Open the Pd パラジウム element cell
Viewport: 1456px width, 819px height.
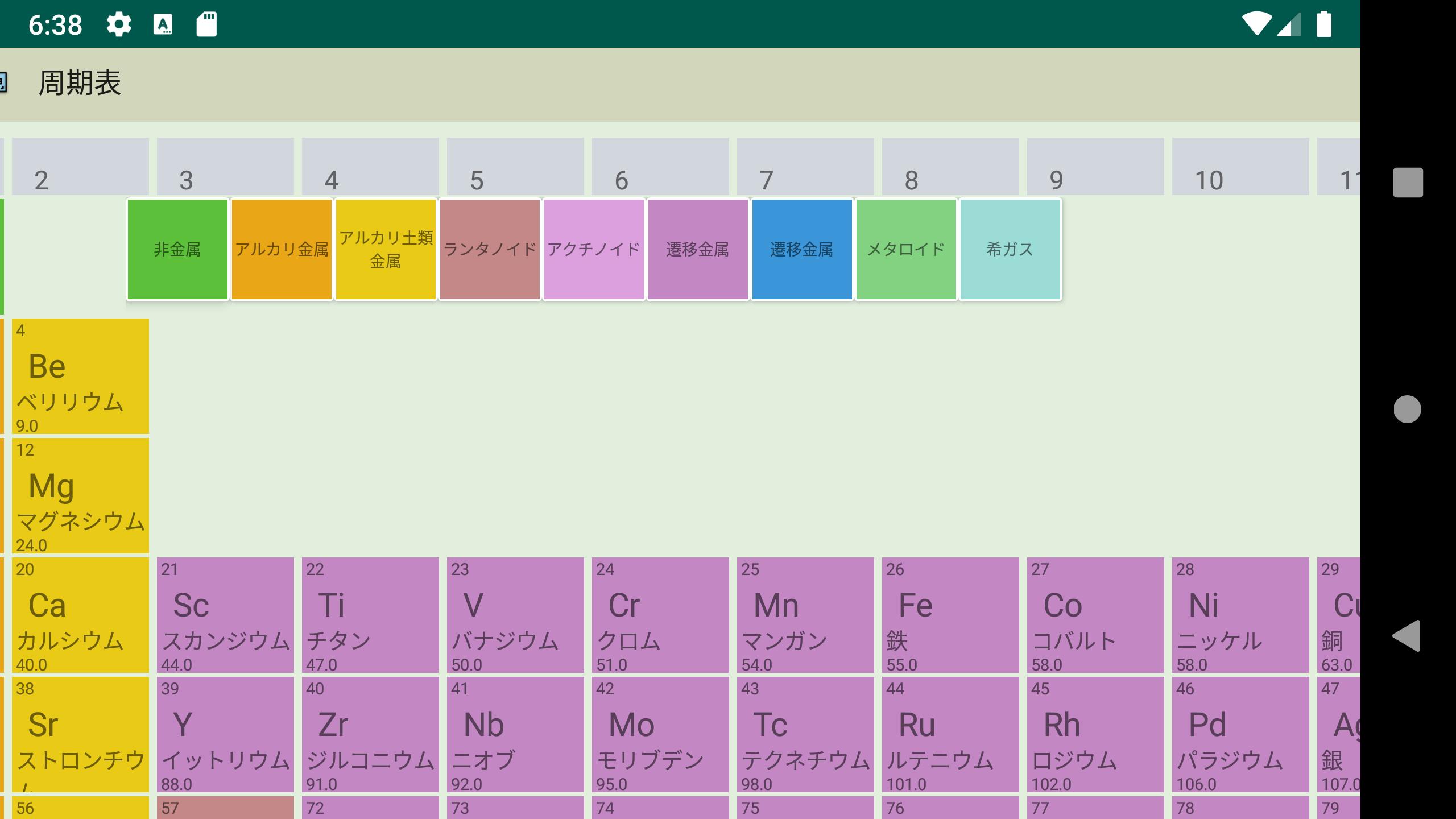pyautogui.click(x=1240, y=734)
